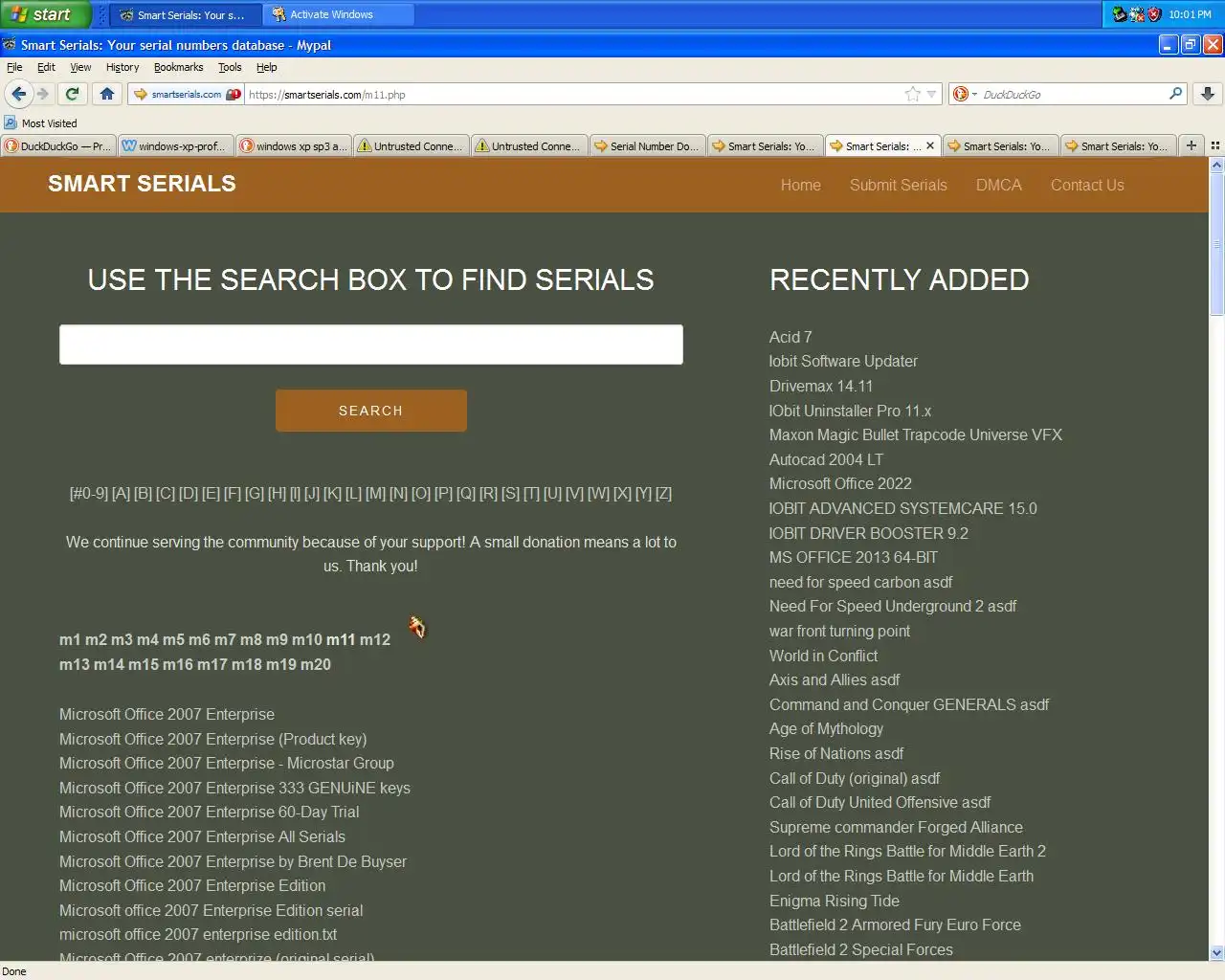Switch to the DuckDuckGo tab
The width and height of the screenshot is (1225, 980).
(57, 145)
